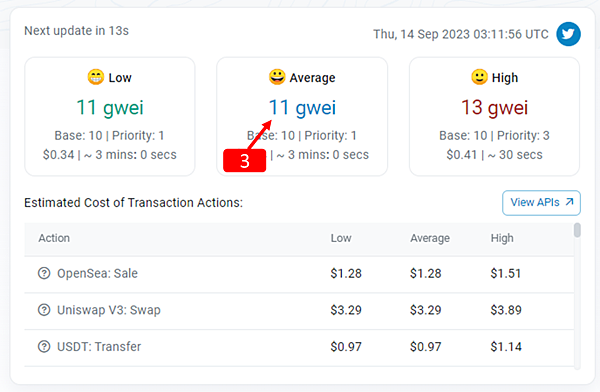This screenshot has height=392, width=600.
Task: Select the Low 11 gwei value
Action: point(110,108)
